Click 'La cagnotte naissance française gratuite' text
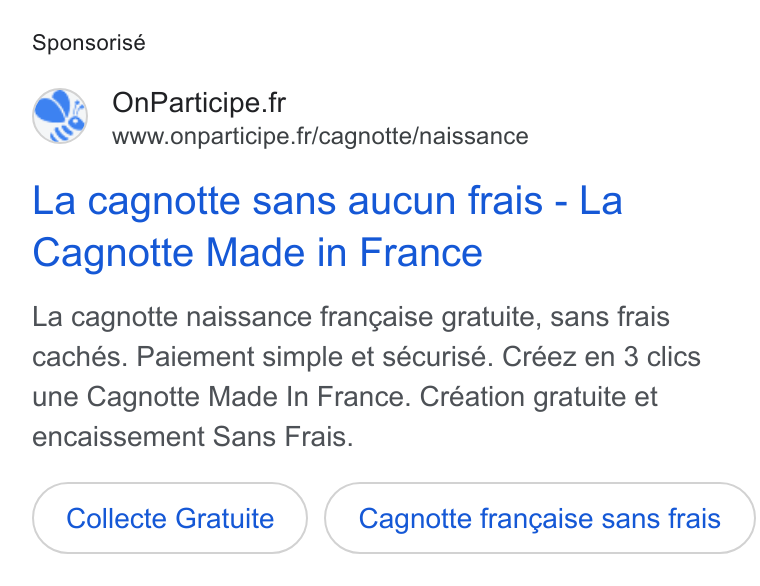 pyautogui.click(x=284, y=317)
